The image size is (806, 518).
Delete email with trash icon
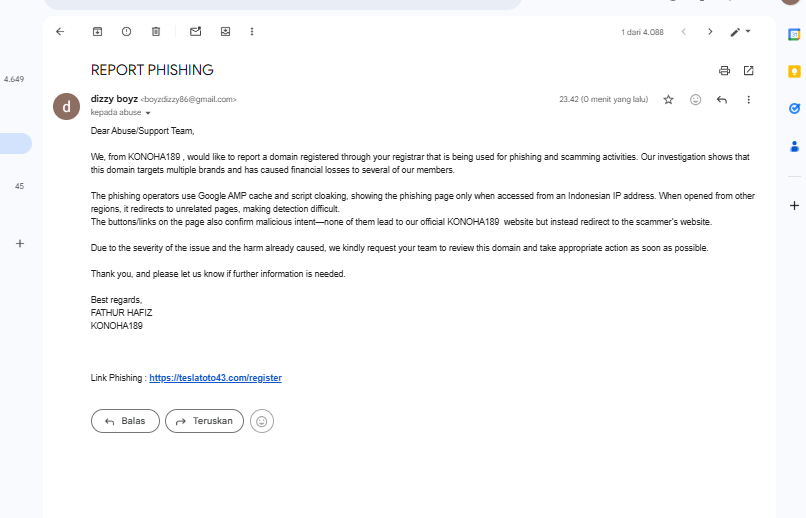156,32
